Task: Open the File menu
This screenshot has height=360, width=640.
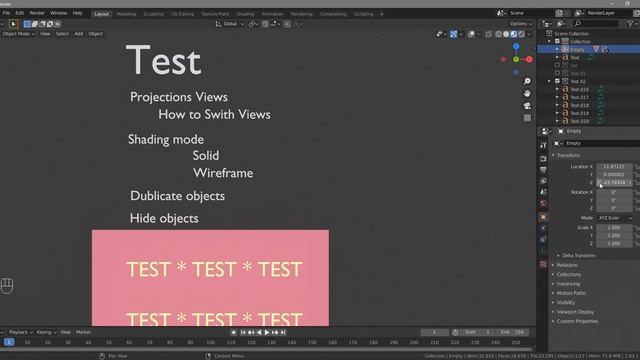Action: [x=6, y=13]
